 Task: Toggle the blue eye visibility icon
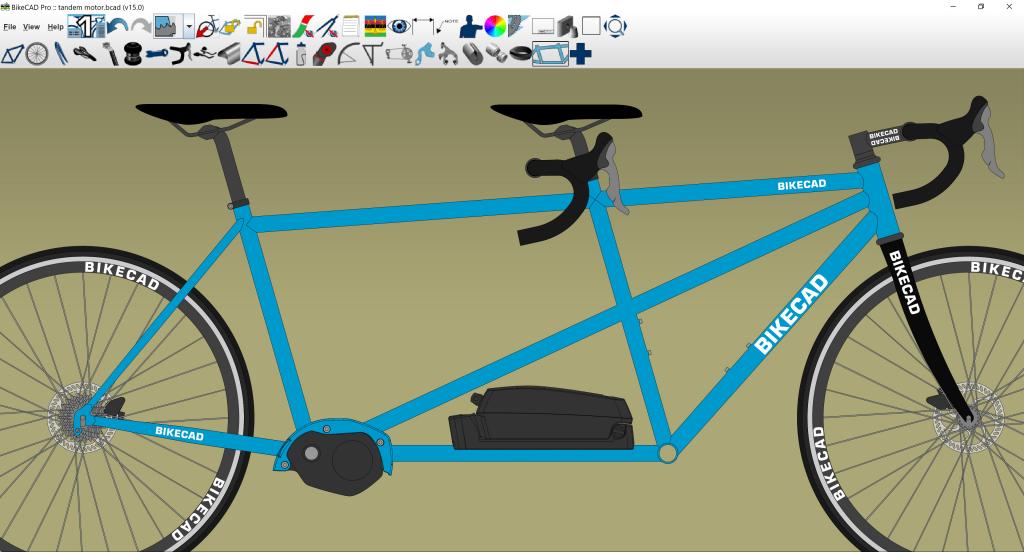(399, 27)
